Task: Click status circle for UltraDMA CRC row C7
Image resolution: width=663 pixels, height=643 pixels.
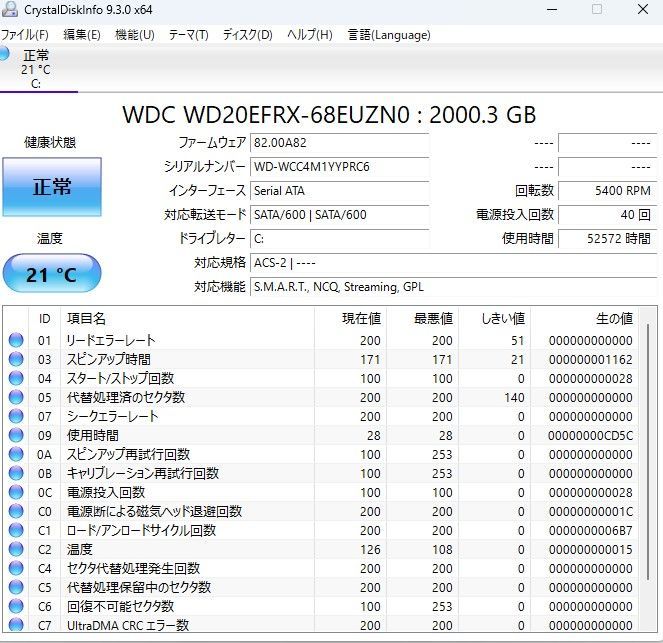Action: pos(16,625)
